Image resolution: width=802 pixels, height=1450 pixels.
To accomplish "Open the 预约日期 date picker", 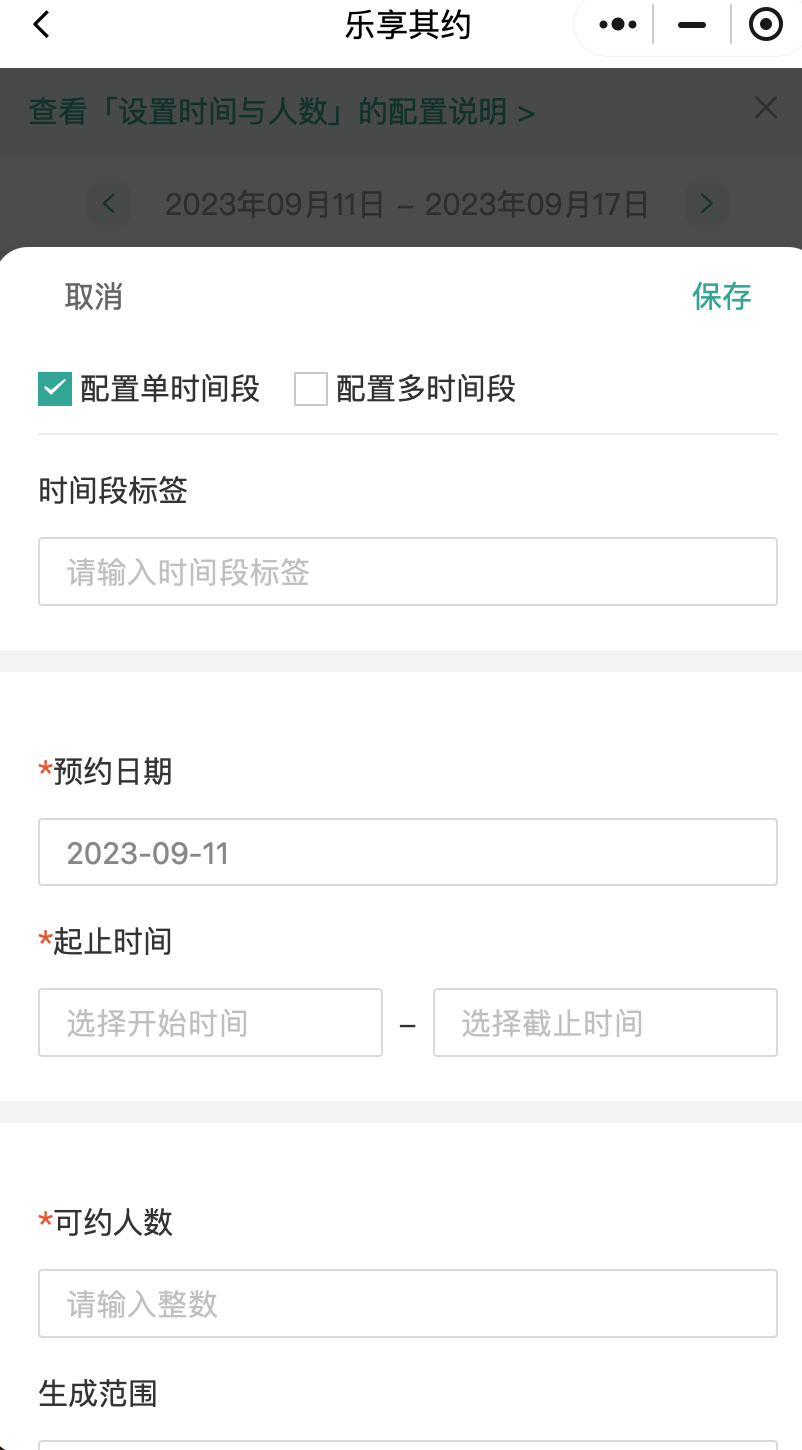I will coord(408,852).
